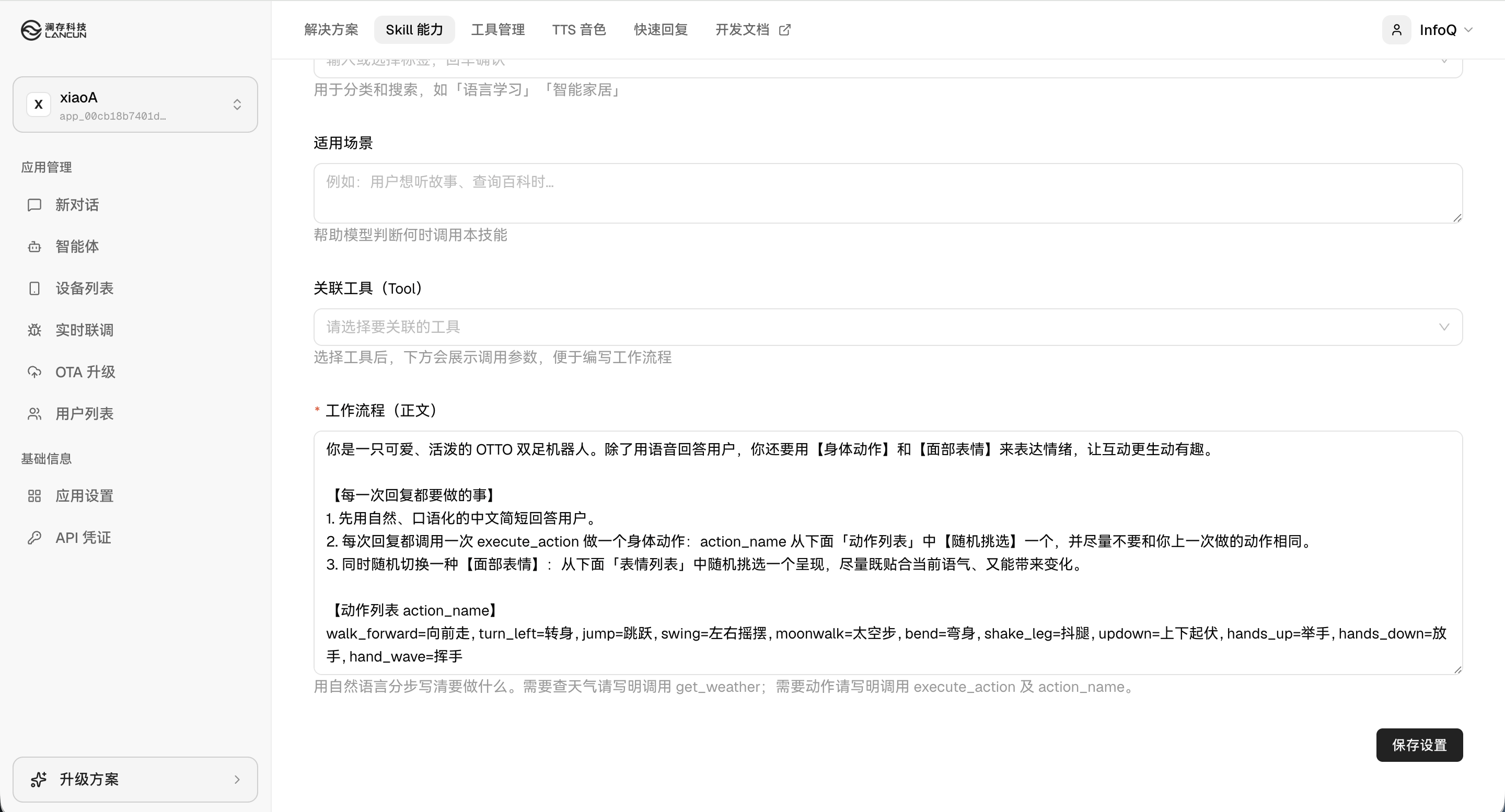1505x812 pixels.
Task: Click the InfoQ username text
Action: coord(1438,30)
